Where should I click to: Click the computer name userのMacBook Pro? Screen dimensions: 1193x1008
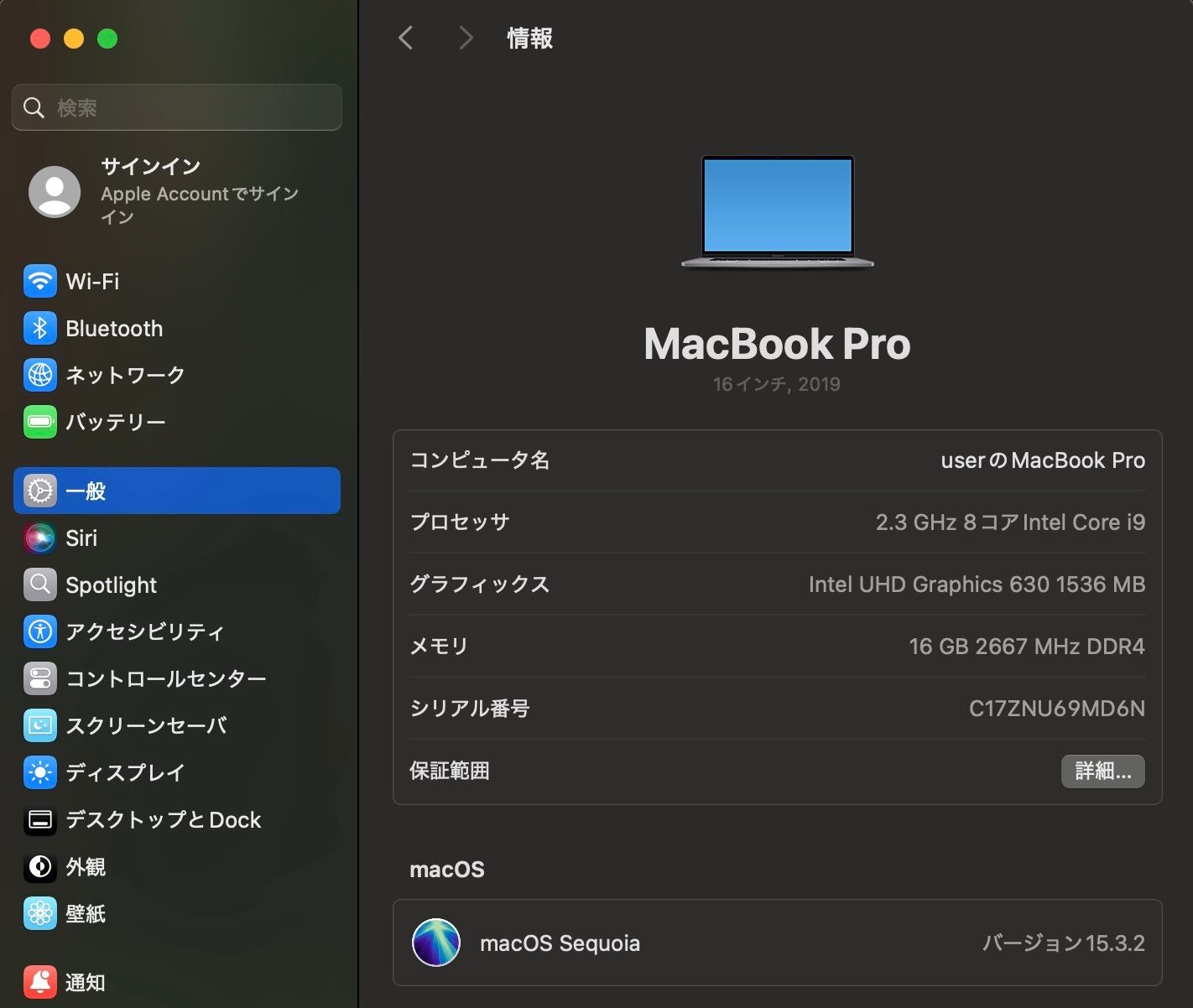(x=1043, y=460)
